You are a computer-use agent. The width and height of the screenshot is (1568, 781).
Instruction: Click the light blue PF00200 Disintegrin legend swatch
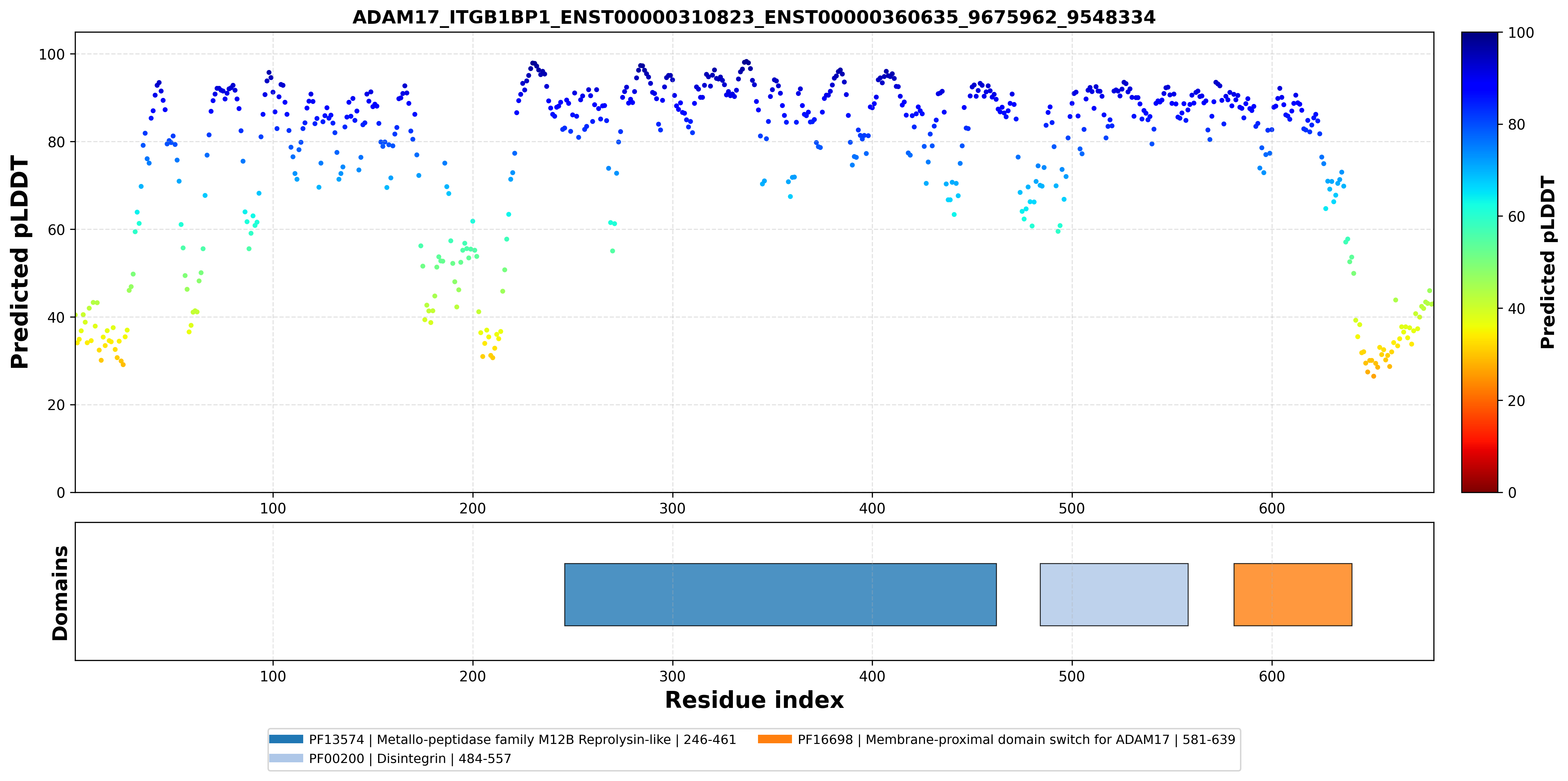pos(286,758)
